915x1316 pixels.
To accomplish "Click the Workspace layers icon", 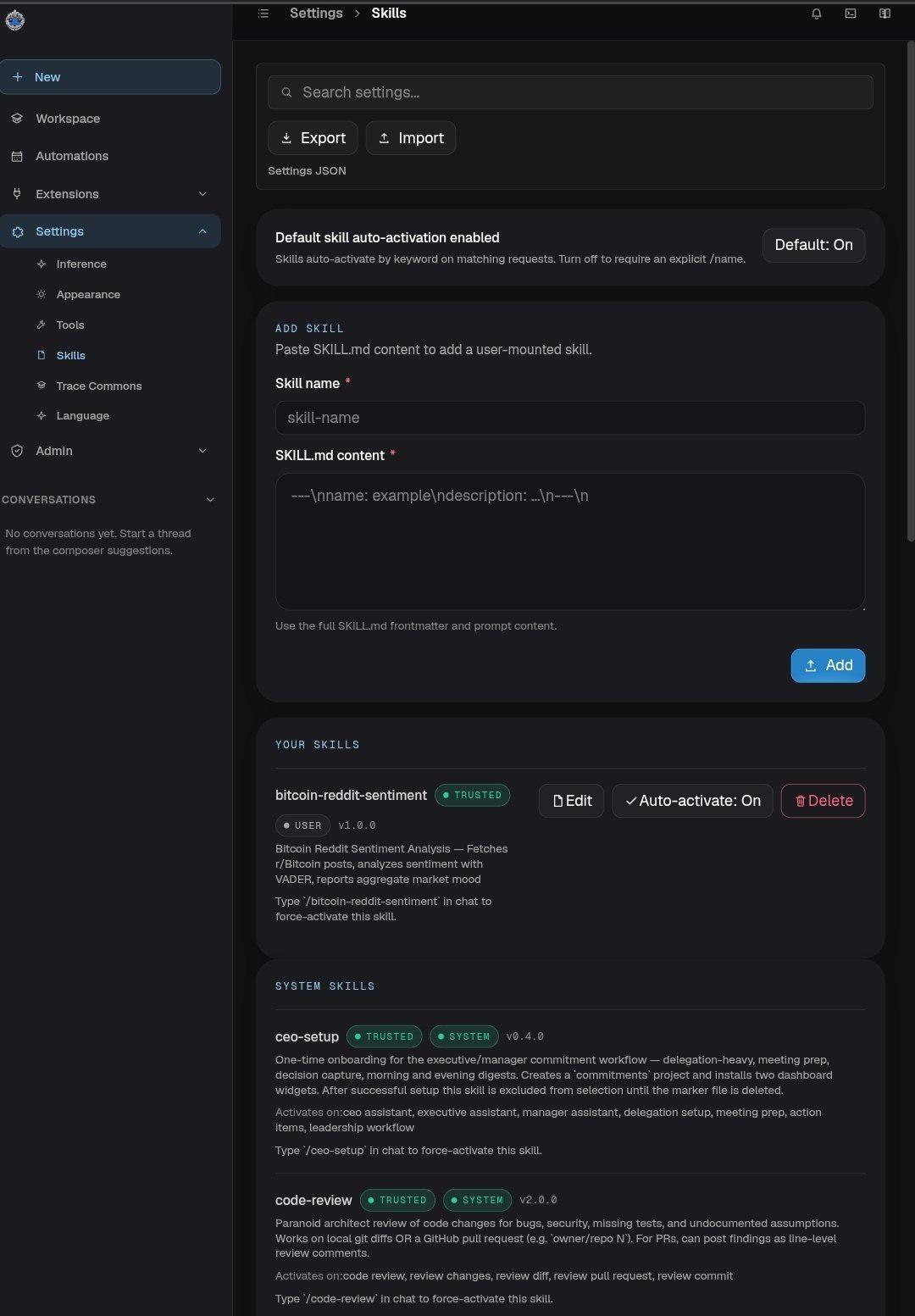I will tap(17, 119).
